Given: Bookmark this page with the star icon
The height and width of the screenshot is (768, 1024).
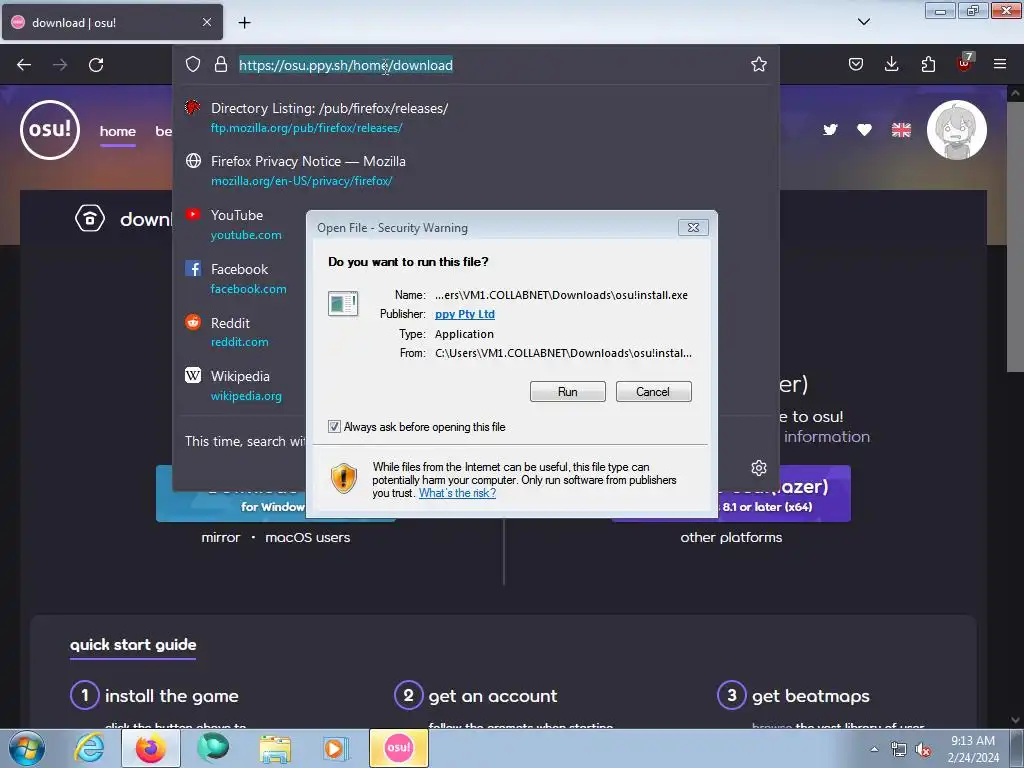Looking at the screenshot, I should (758, 65).
